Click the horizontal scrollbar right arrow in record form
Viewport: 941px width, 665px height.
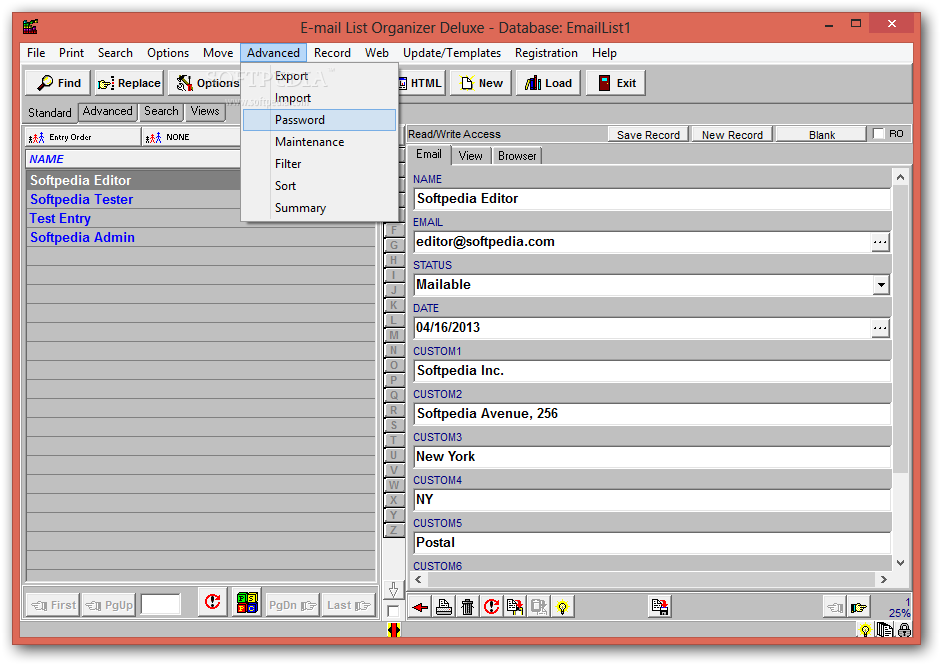883,579
